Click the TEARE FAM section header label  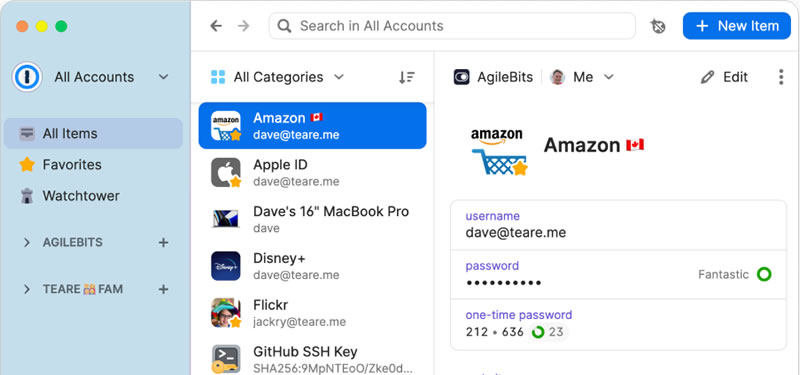83,289
